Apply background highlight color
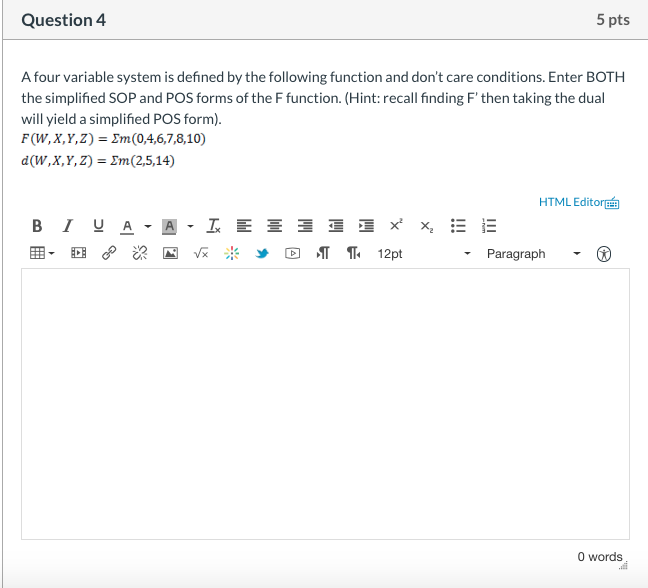 169,226
